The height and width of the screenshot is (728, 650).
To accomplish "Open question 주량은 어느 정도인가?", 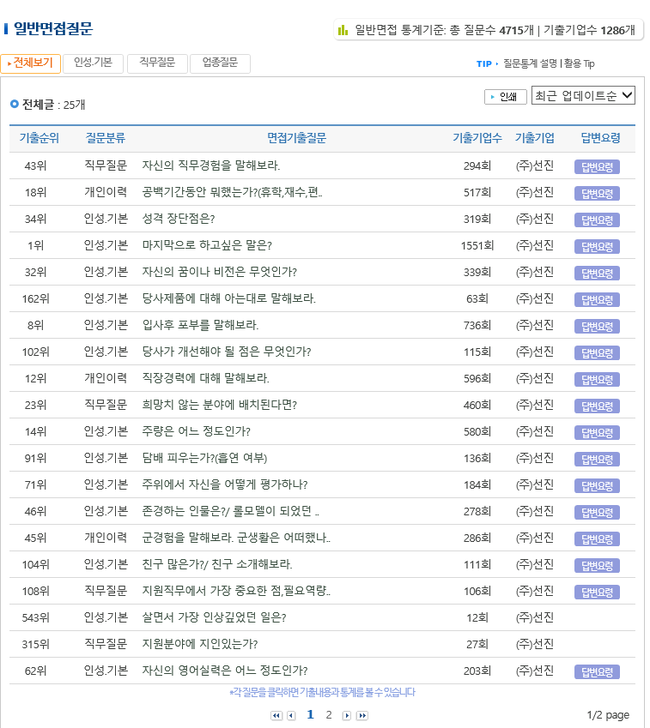I will [x=196, y=431].
